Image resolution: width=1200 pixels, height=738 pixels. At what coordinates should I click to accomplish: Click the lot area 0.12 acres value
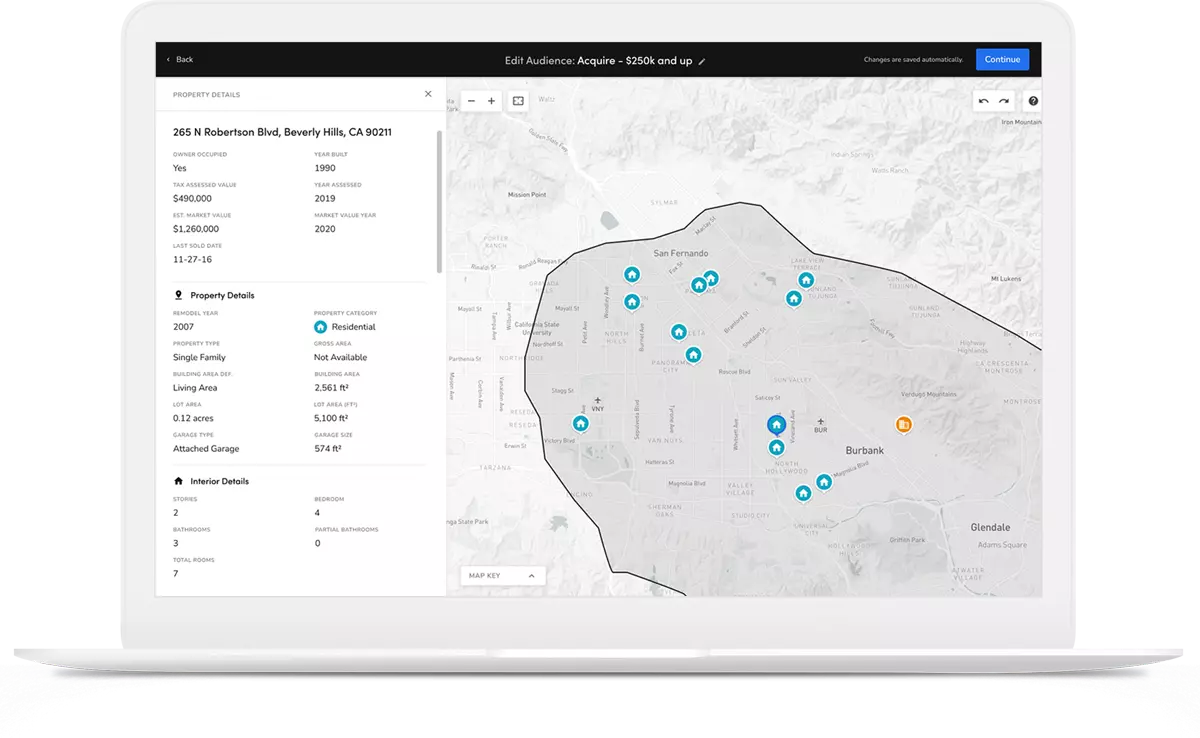193,418
